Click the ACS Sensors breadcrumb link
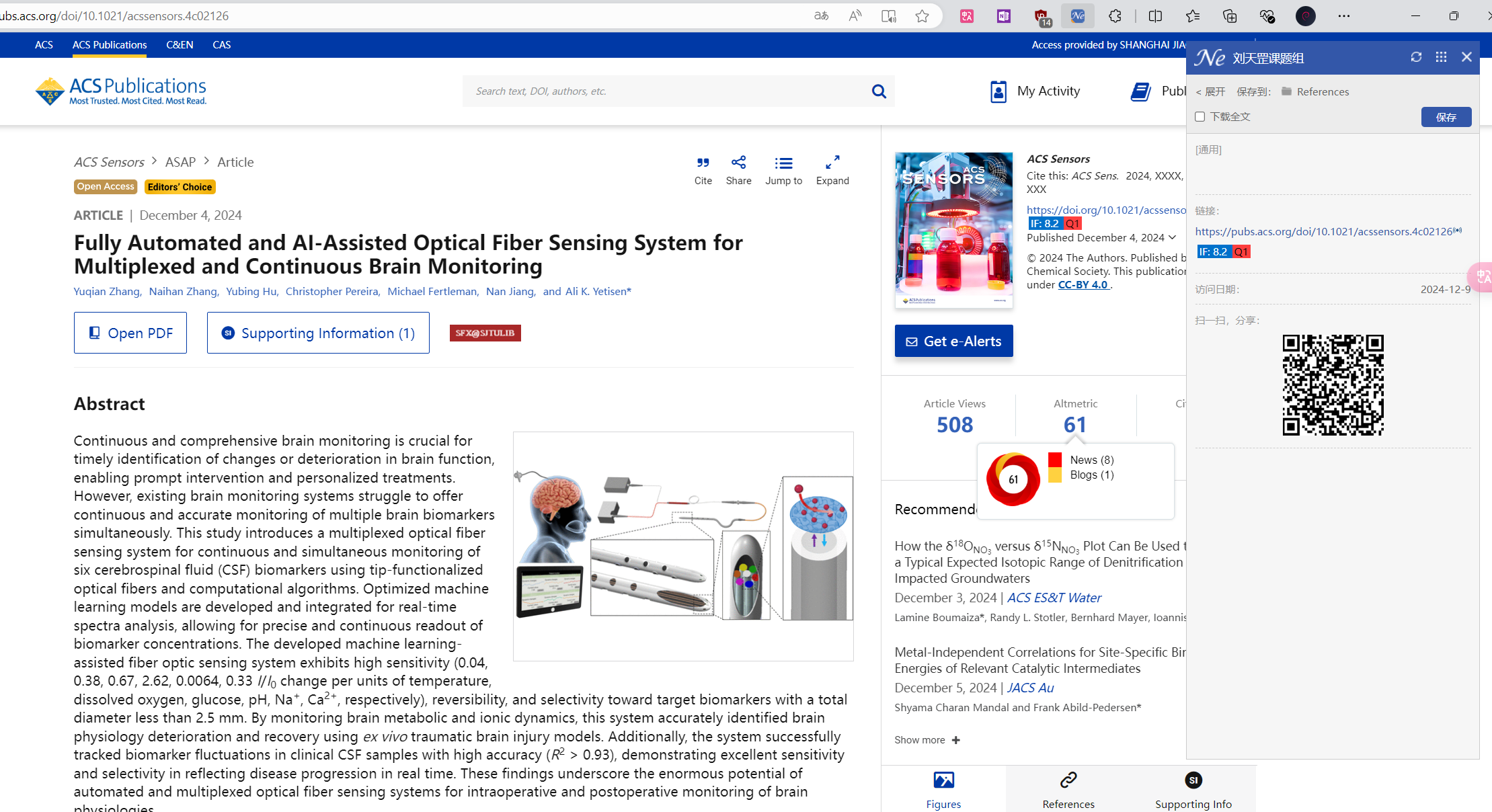The width and height of the screenshot is (1492, 812). pyautogui.click(x=109, y=162)
